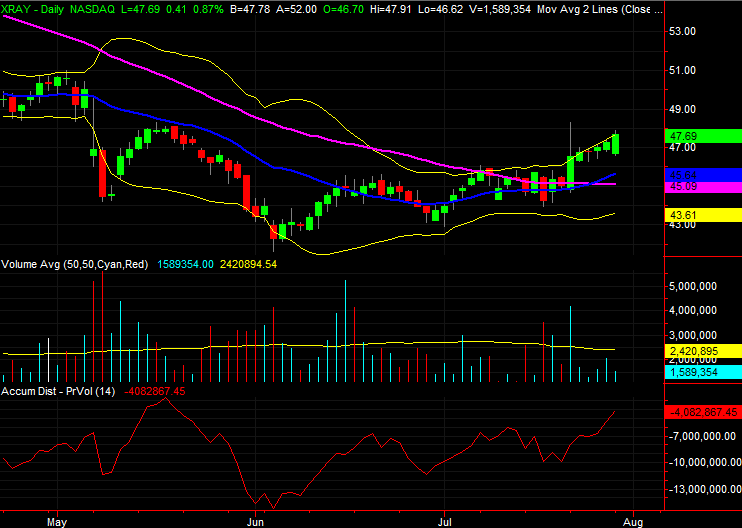Click cyan volume value 1589354.00

pyautogui.click(x=185, y=264)
